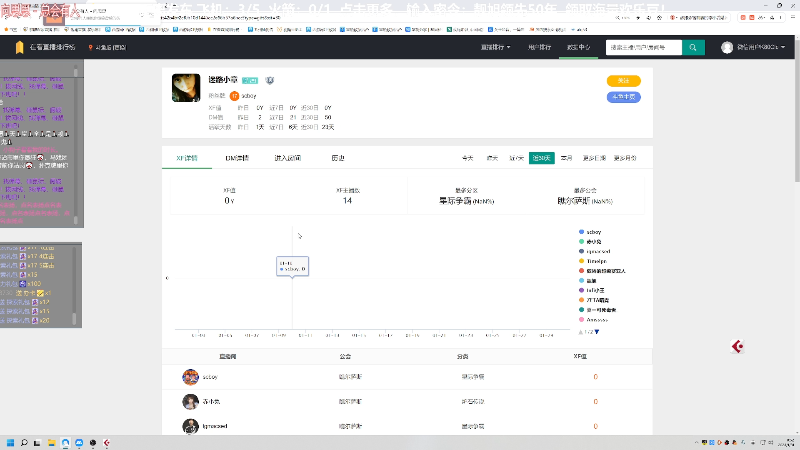The width and height of the screenshot is (800, 450).
Task: Click the blue browser icon on the taskbar
Action: (65, 443)
